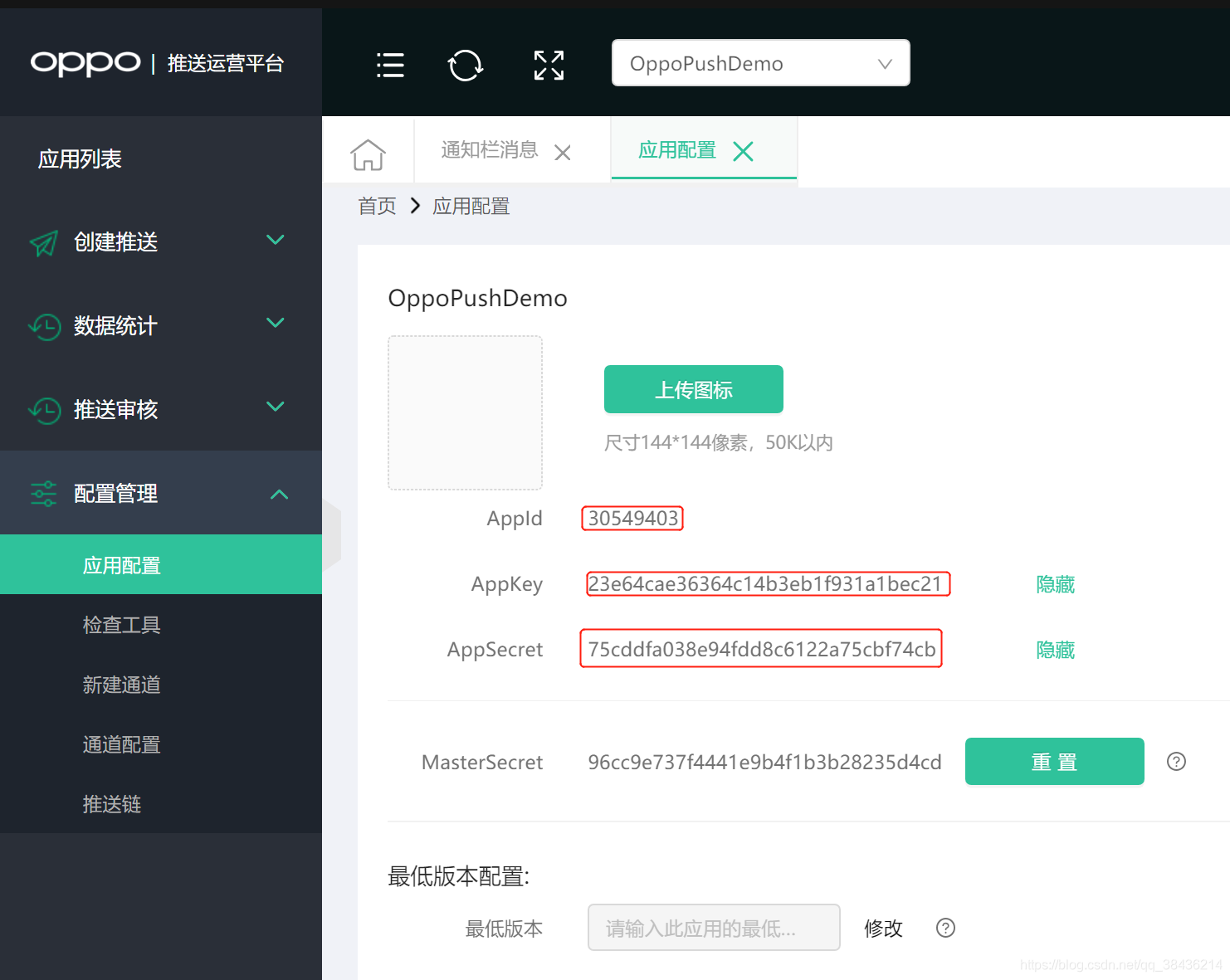Toggle the sidebar menu list icon

[x=390, y=65]
